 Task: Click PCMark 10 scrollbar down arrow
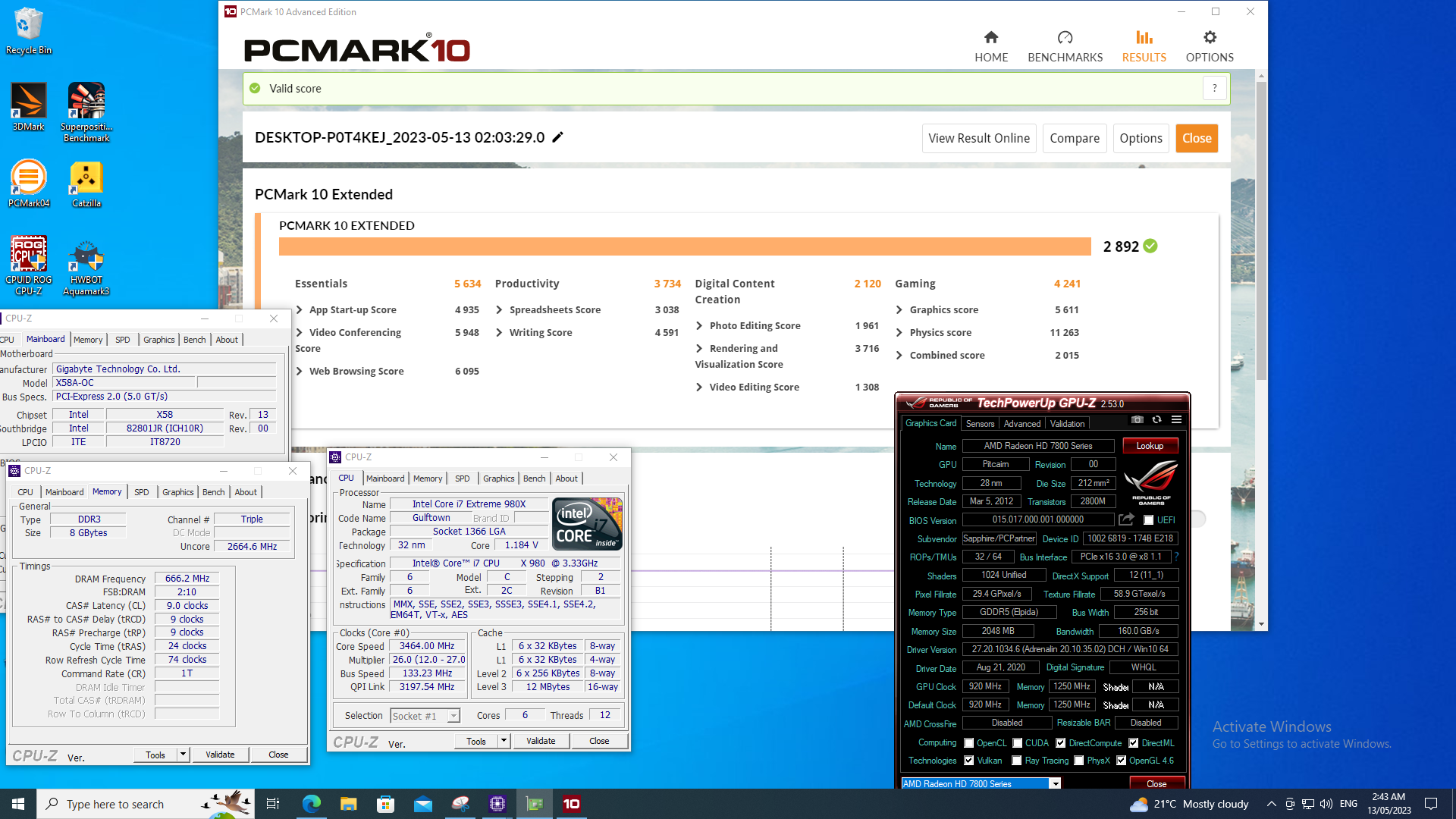pyautogui.click(x=1261, y=624)
